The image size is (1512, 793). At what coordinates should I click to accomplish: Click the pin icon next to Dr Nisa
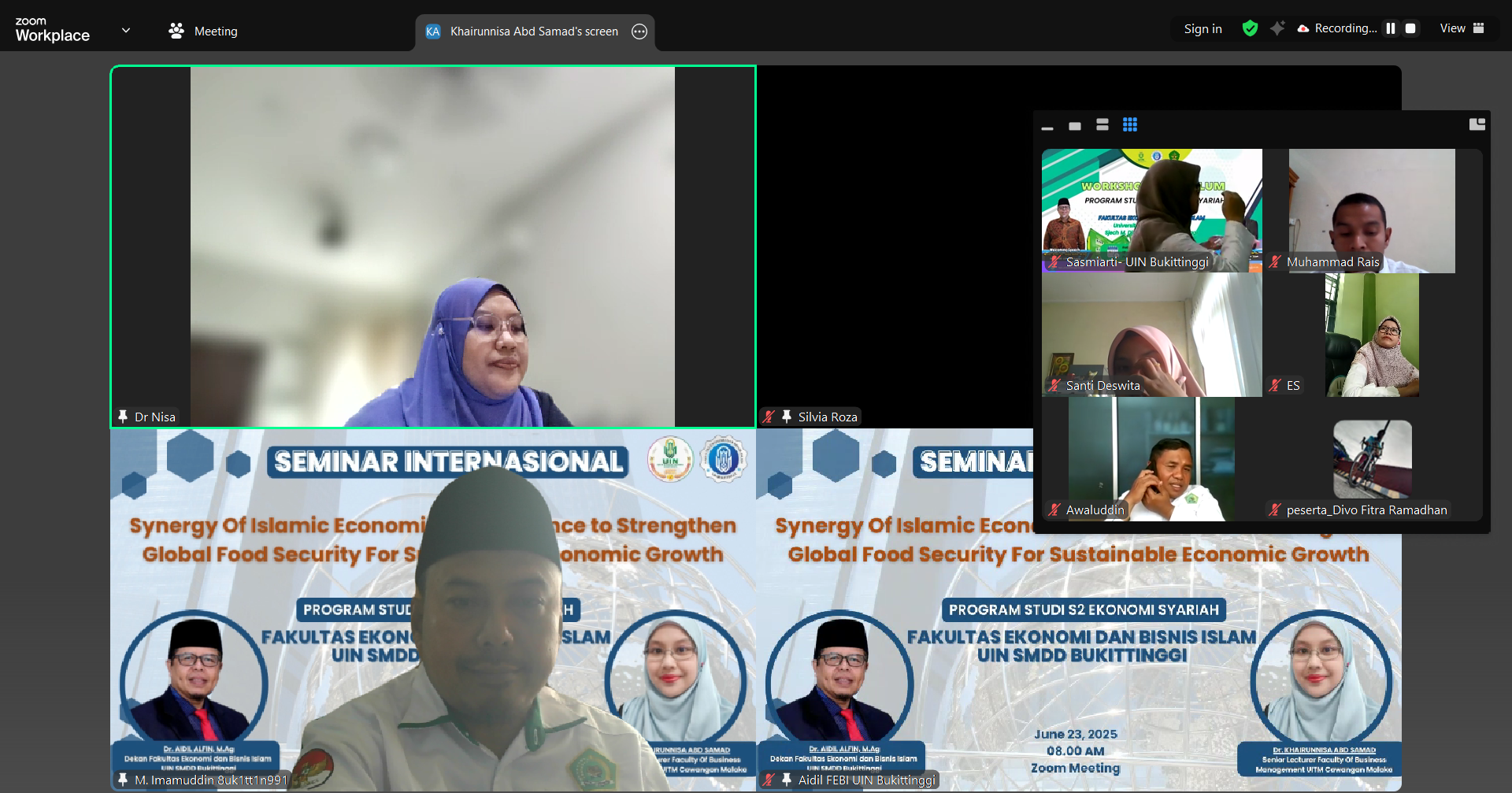[x=123, y=417]
